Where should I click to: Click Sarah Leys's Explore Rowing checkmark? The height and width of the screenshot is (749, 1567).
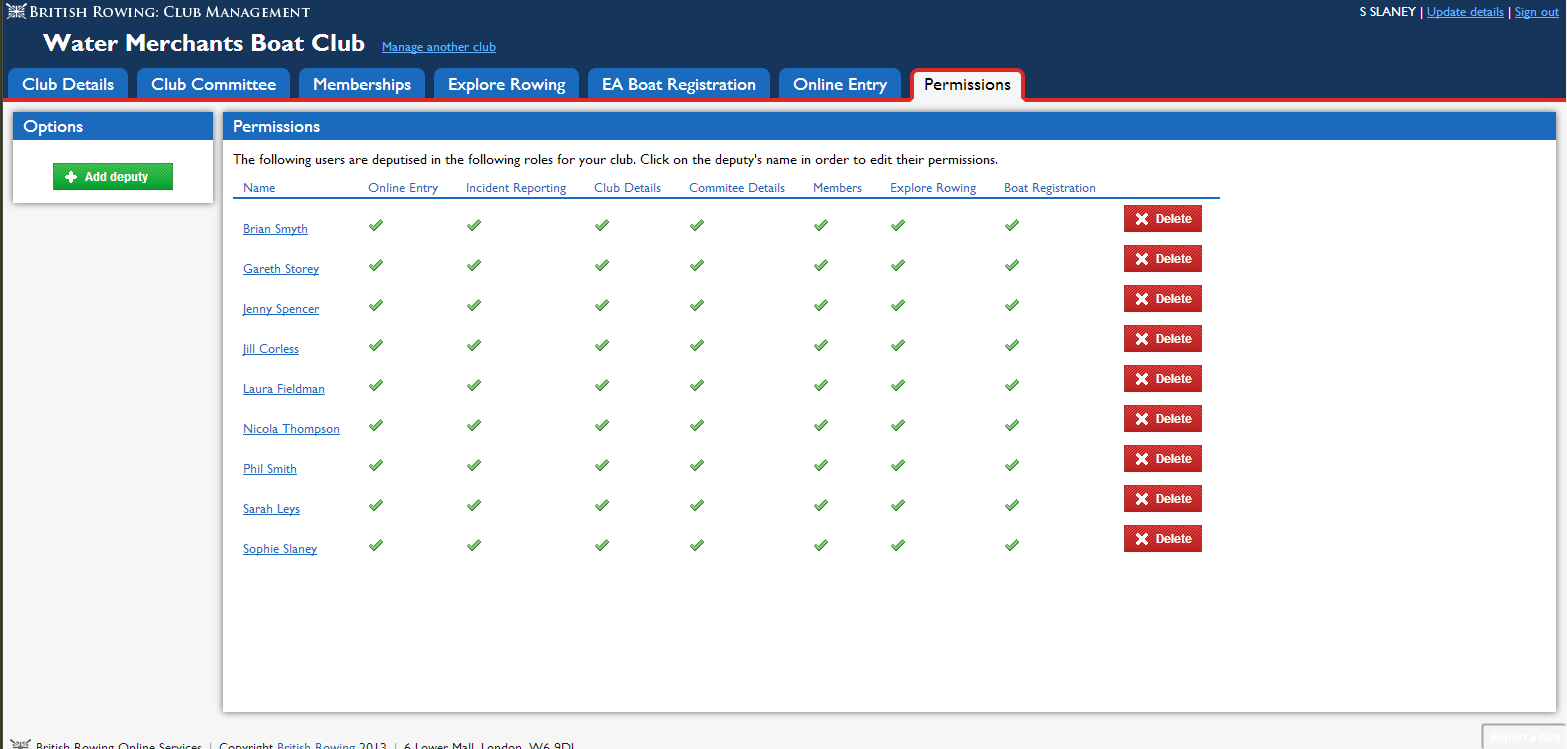tap(898, 505)
